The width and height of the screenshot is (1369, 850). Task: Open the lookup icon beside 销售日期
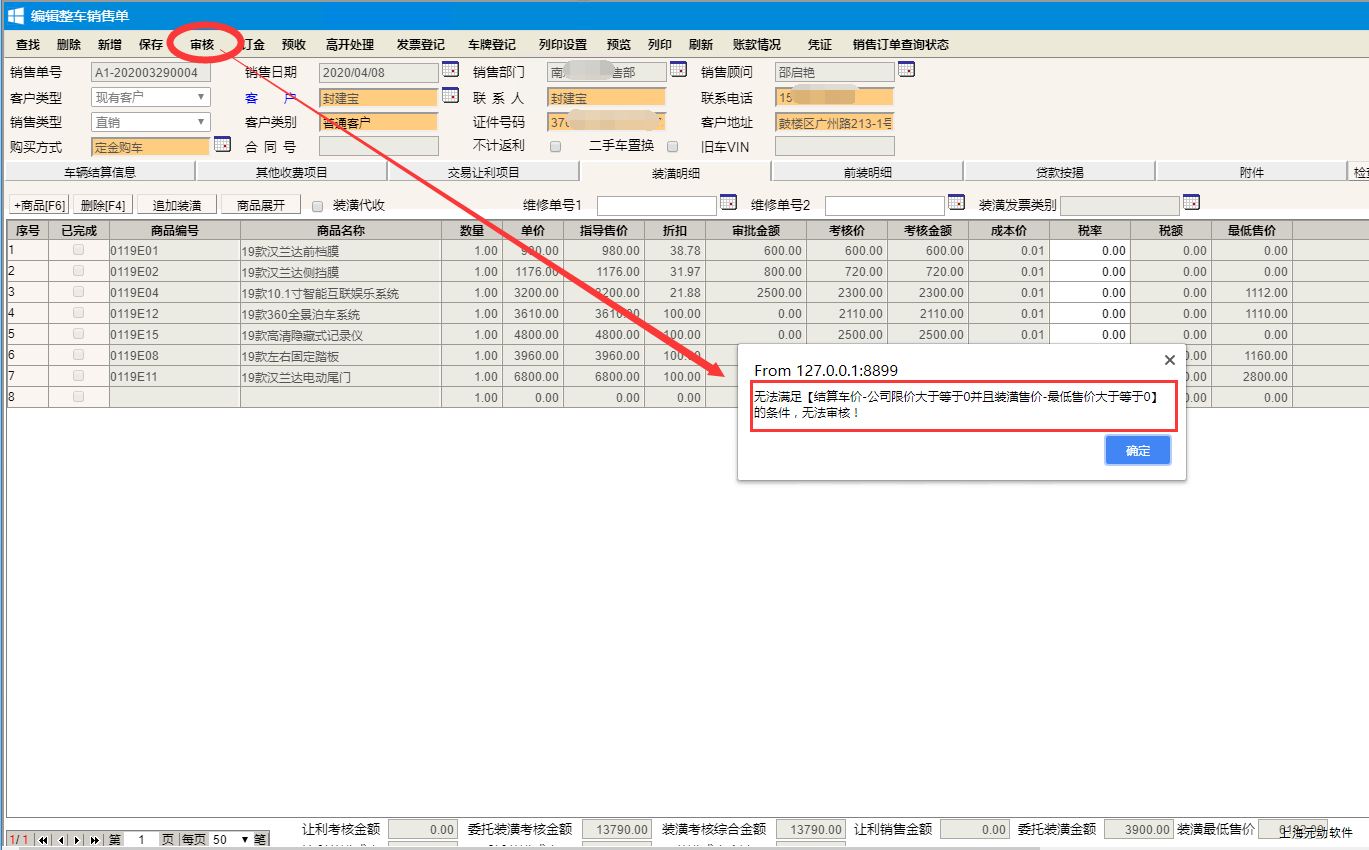450,70
